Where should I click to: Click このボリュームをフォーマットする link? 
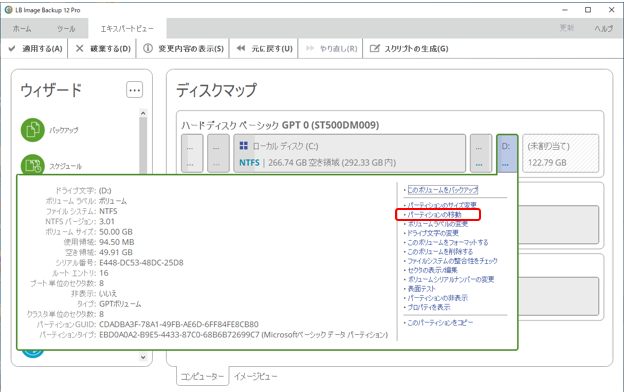448,242
